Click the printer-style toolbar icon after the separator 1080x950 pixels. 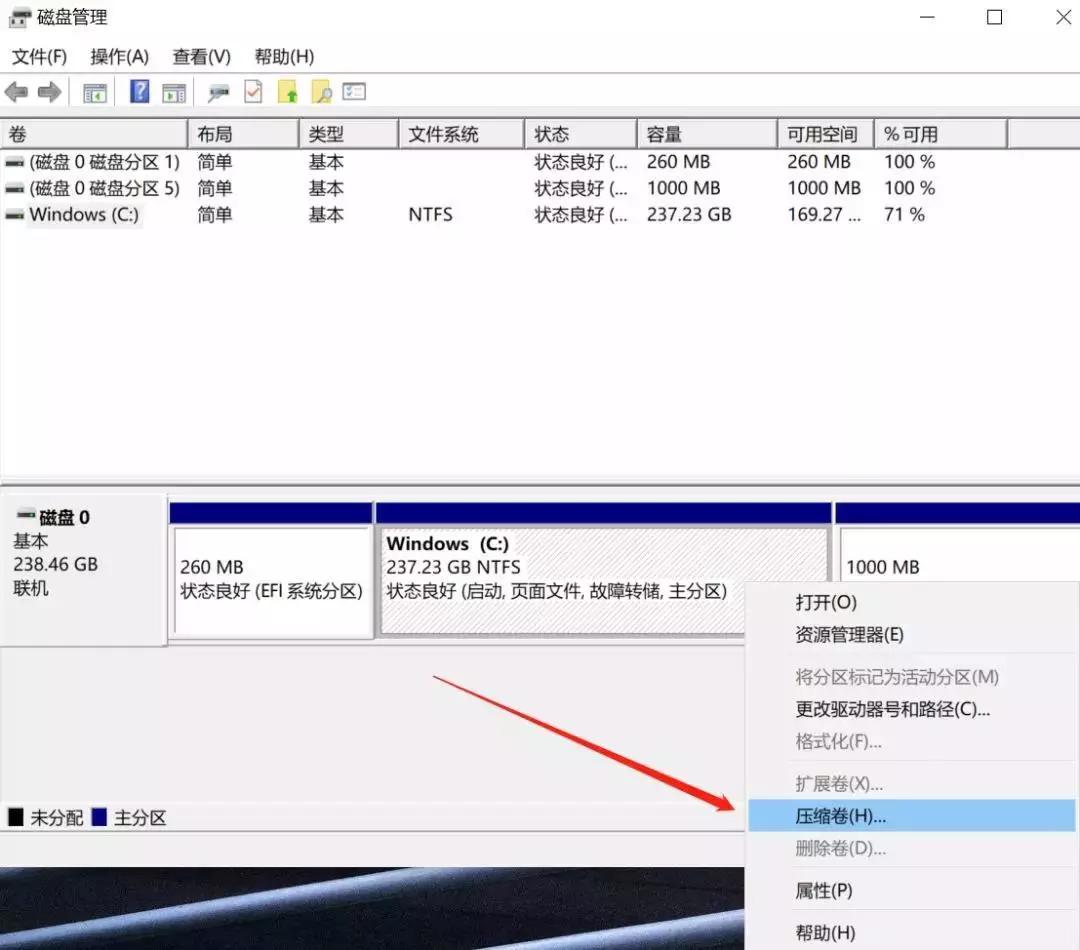219,92
